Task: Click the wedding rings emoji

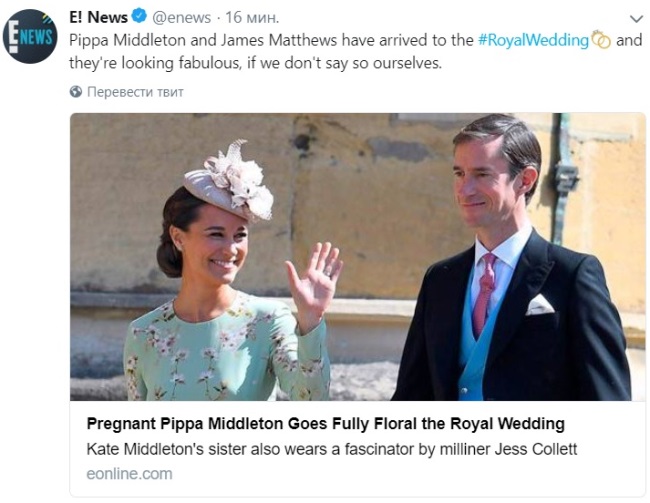Action: pos(601,40)
